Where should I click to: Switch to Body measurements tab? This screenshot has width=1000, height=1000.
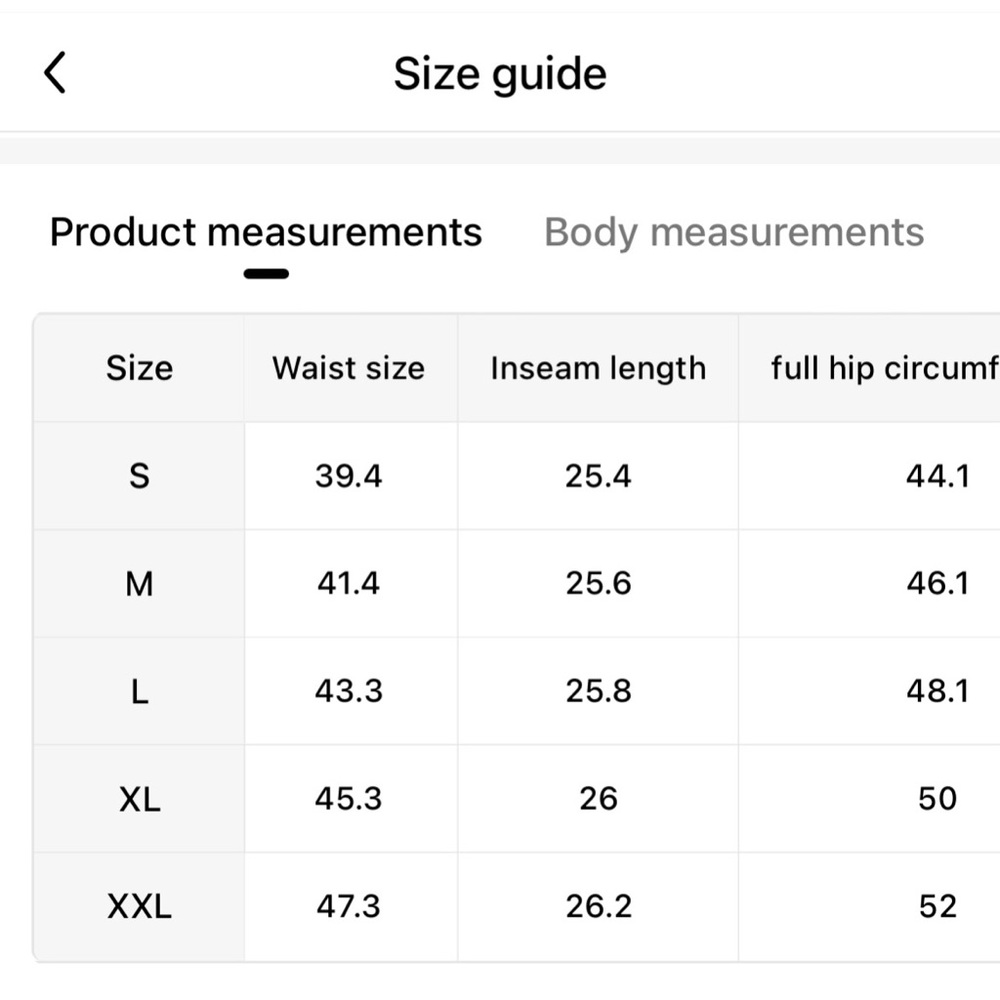733,232
